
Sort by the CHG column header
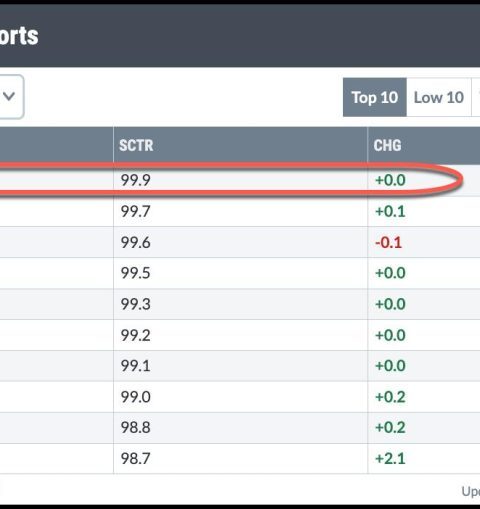pos(387,145)
